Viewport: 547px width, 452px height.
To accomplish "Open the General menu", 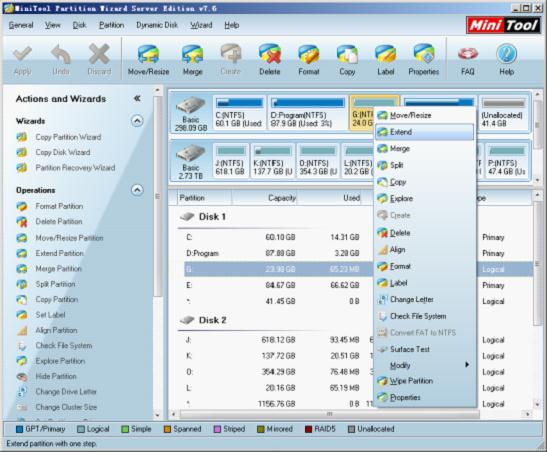I will click(x=21, y=25).
